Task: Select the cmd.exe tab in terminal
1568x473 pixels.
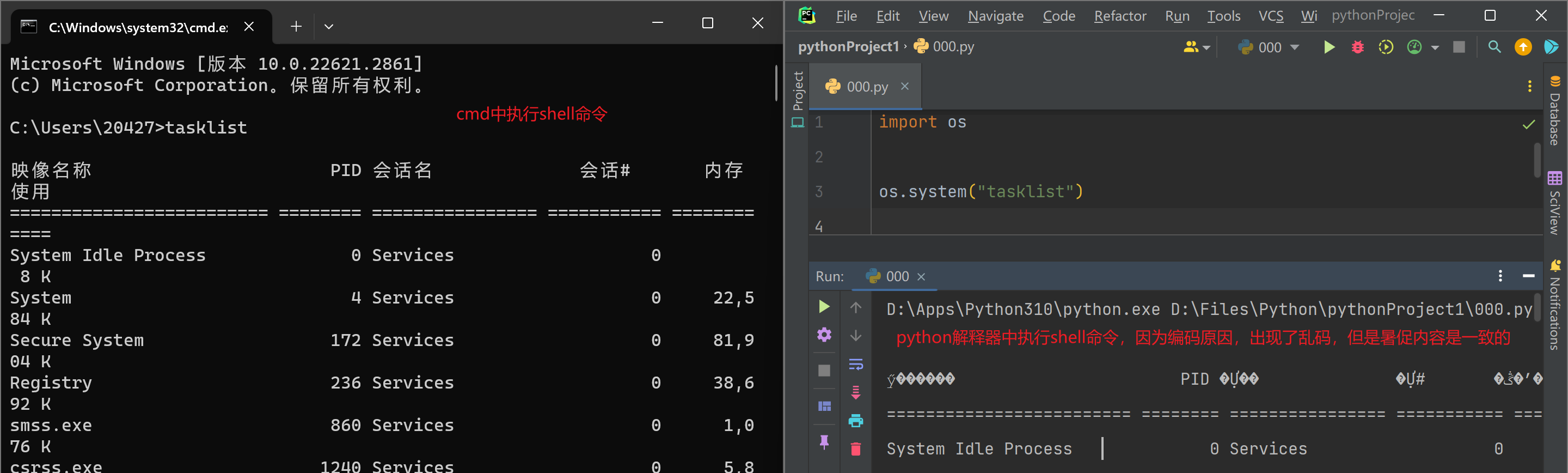Action: (141, 27)
